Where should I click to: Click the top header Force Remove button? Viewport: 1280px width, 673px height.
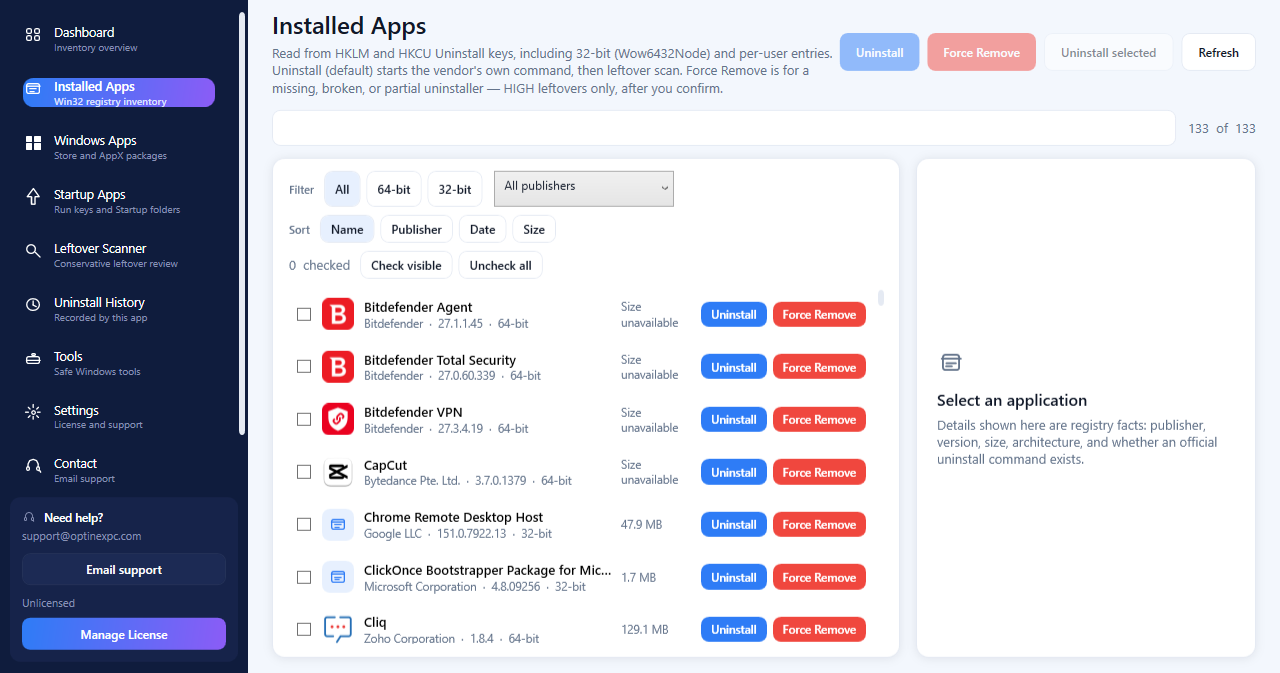[982, 52]
